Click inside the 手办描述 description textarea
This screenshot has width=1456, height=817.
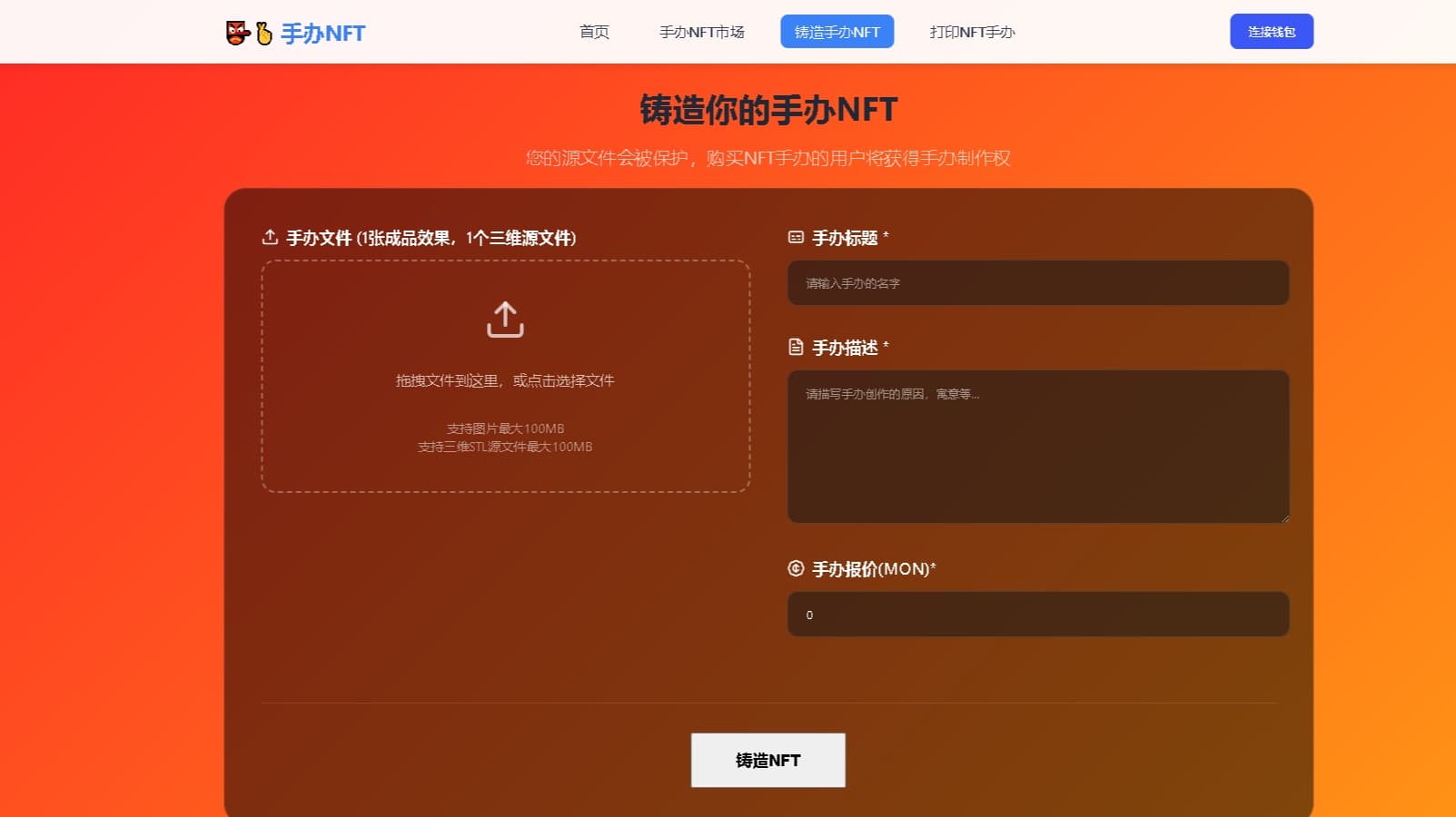1038,445
